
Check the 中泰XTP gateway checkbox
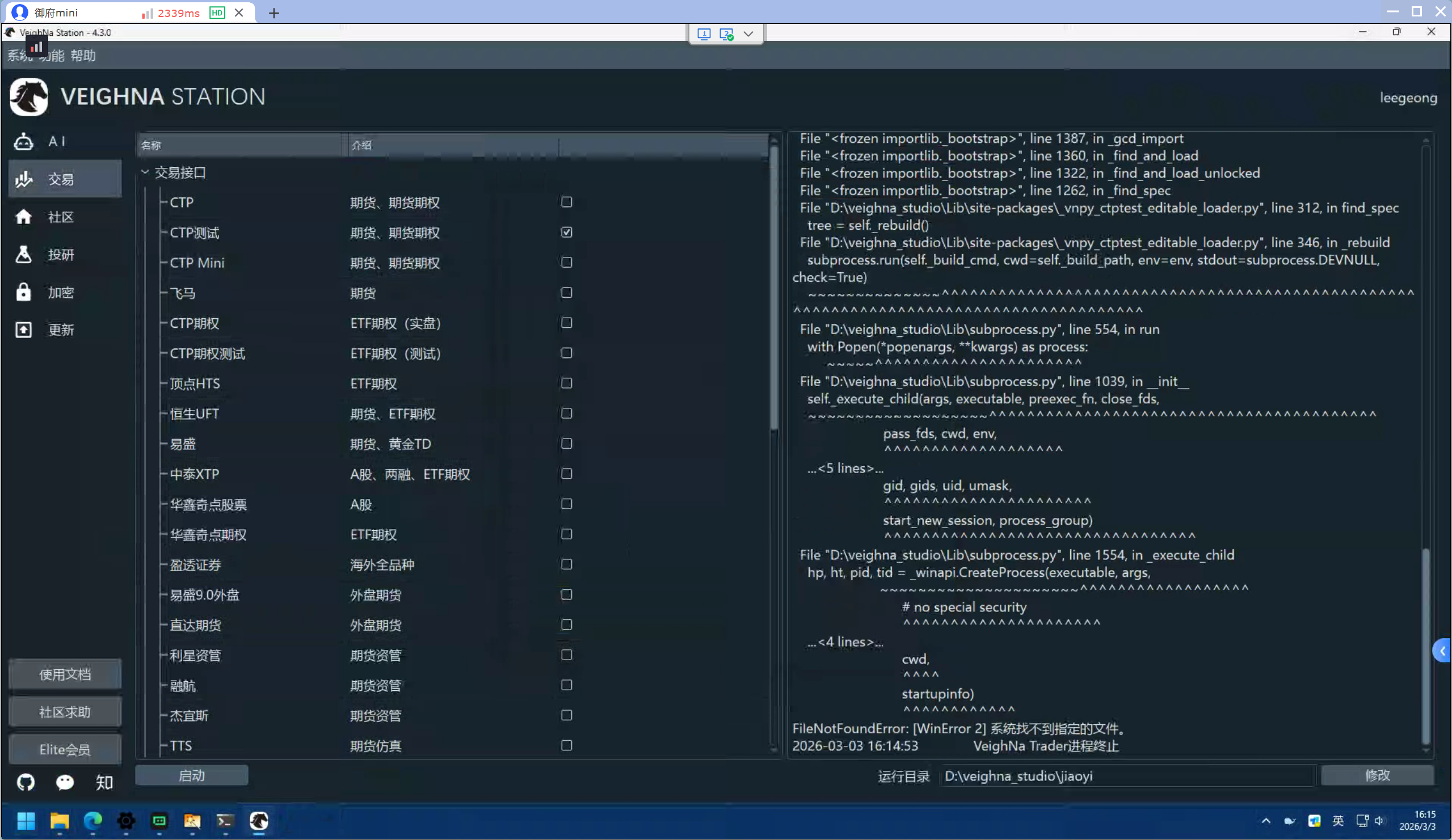(x=566, y=474)
